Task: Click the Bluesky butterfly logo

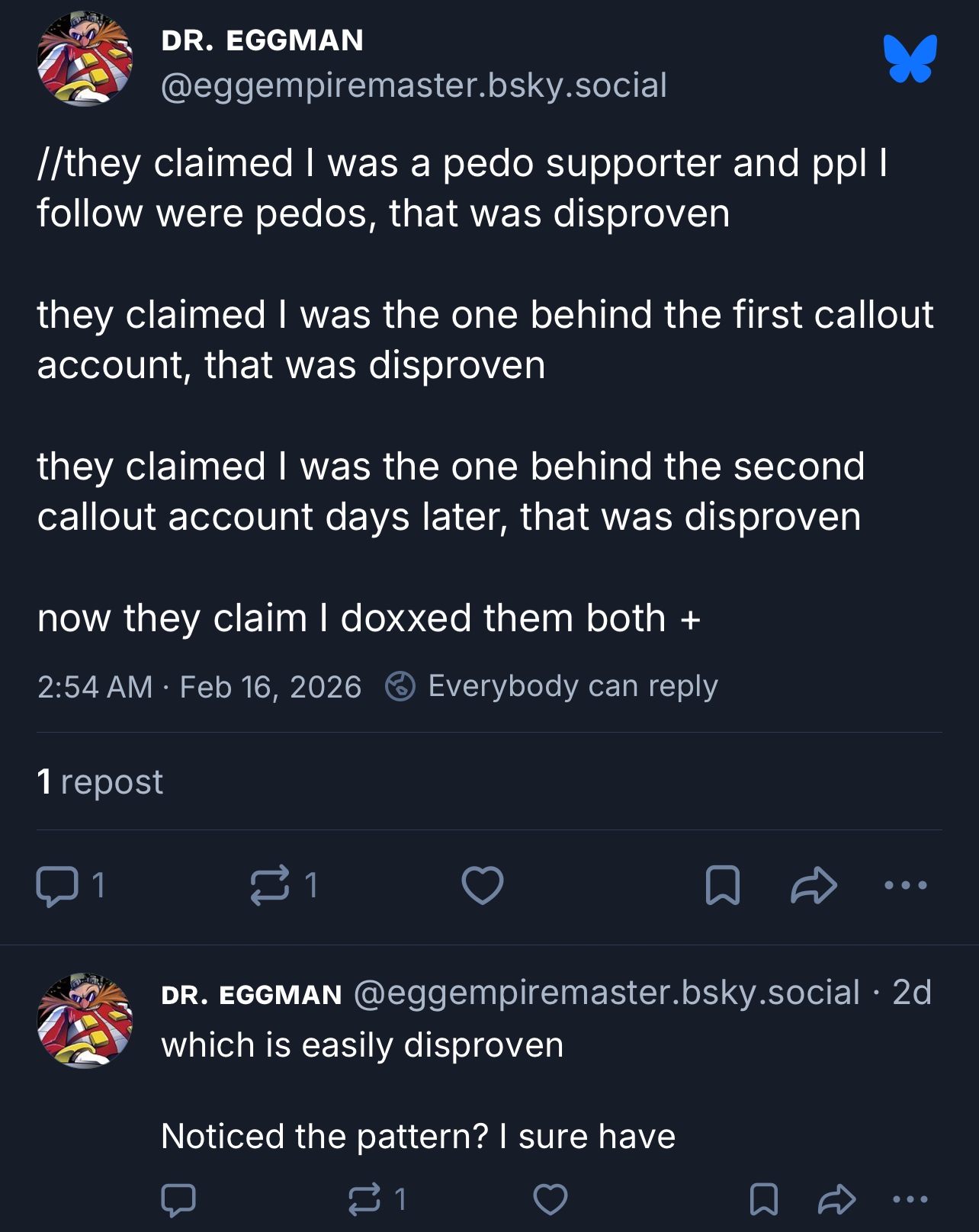Action: pyautogui.click(x=910, y=58)
